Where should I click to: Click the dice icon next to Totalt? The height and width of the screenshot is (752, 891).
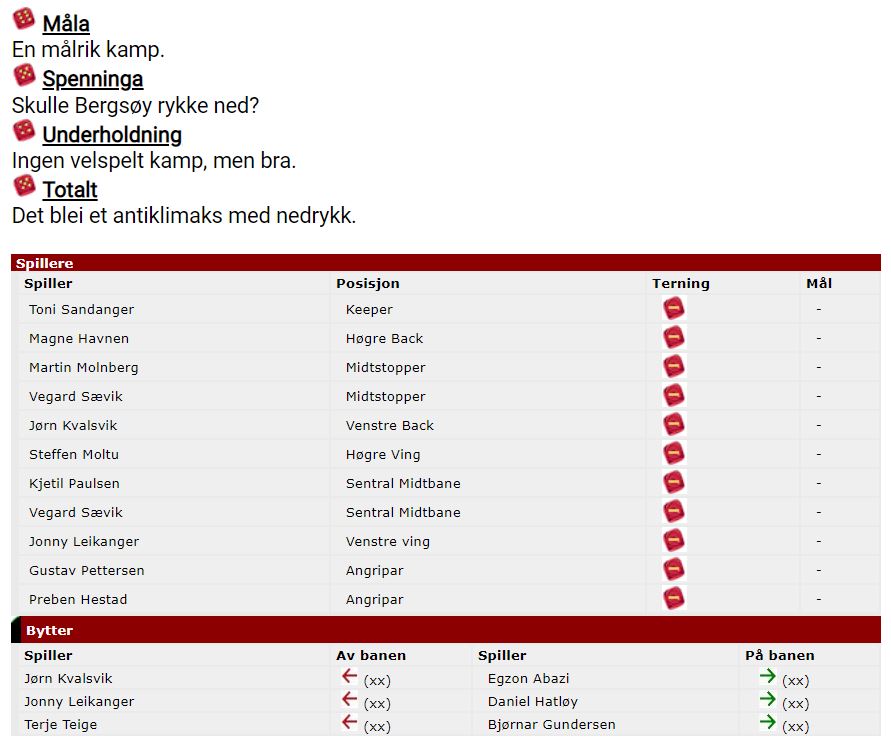click(23, 186)
